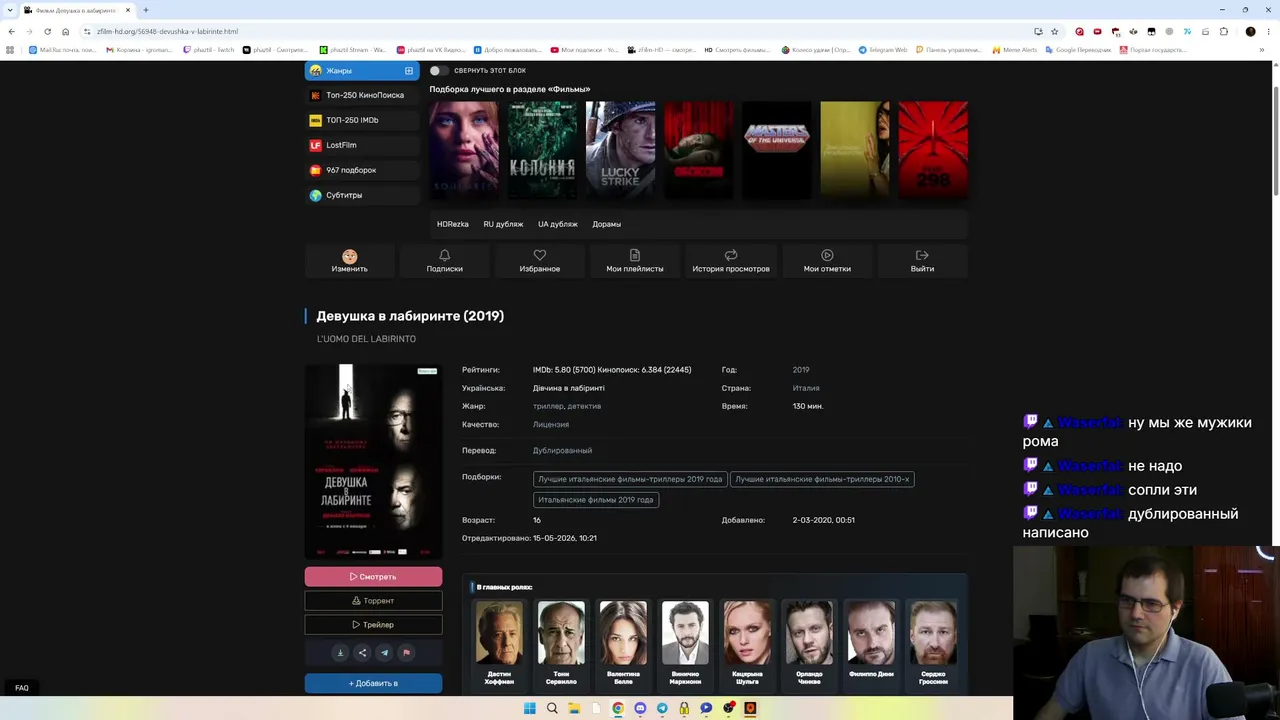Open actor Тони Сервилло's photo
Screen dimensions: 1280x720
tap(561, 633)
